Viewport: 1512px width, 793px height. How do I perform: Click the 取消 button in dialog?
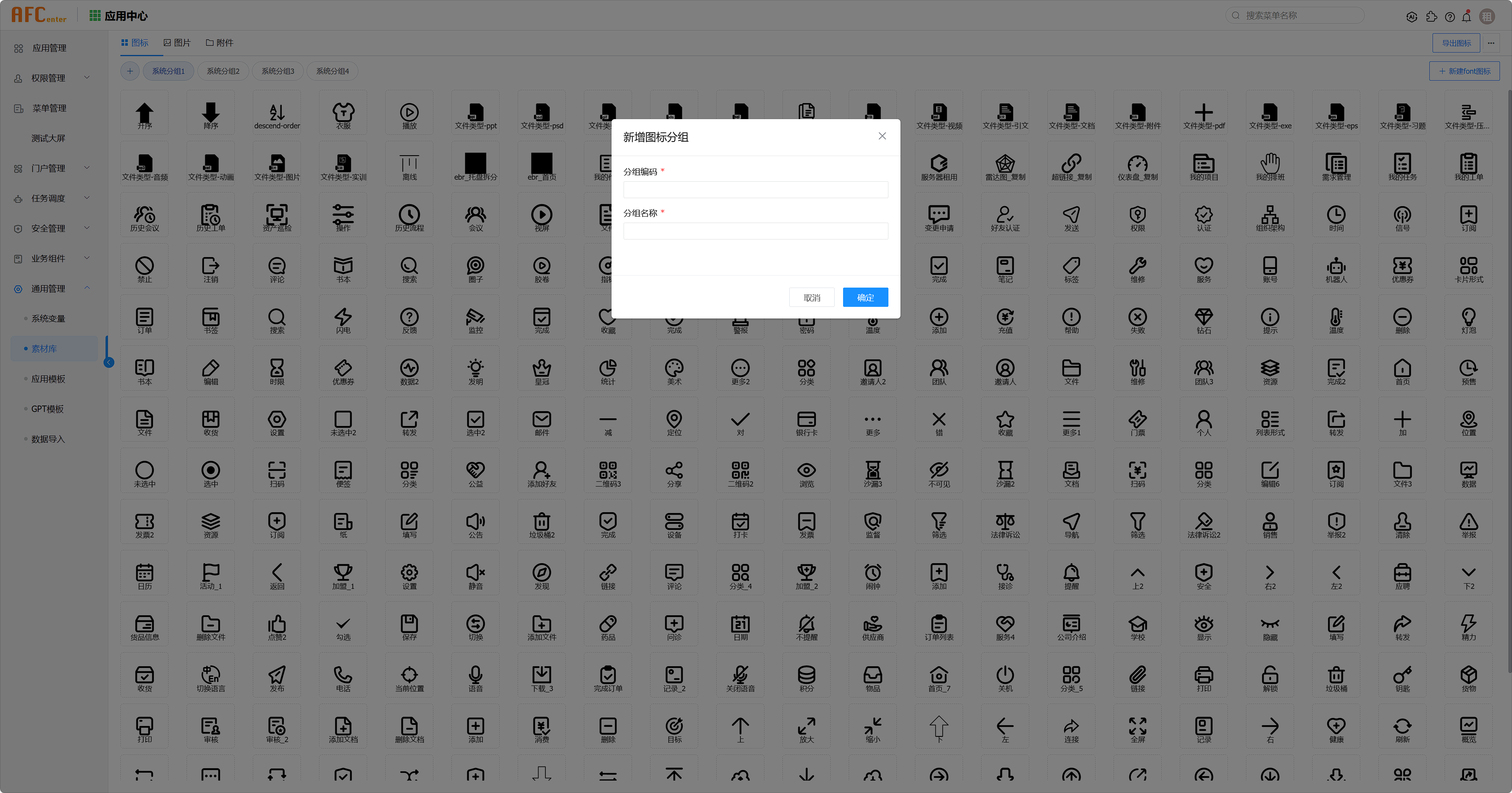[812, 297]
